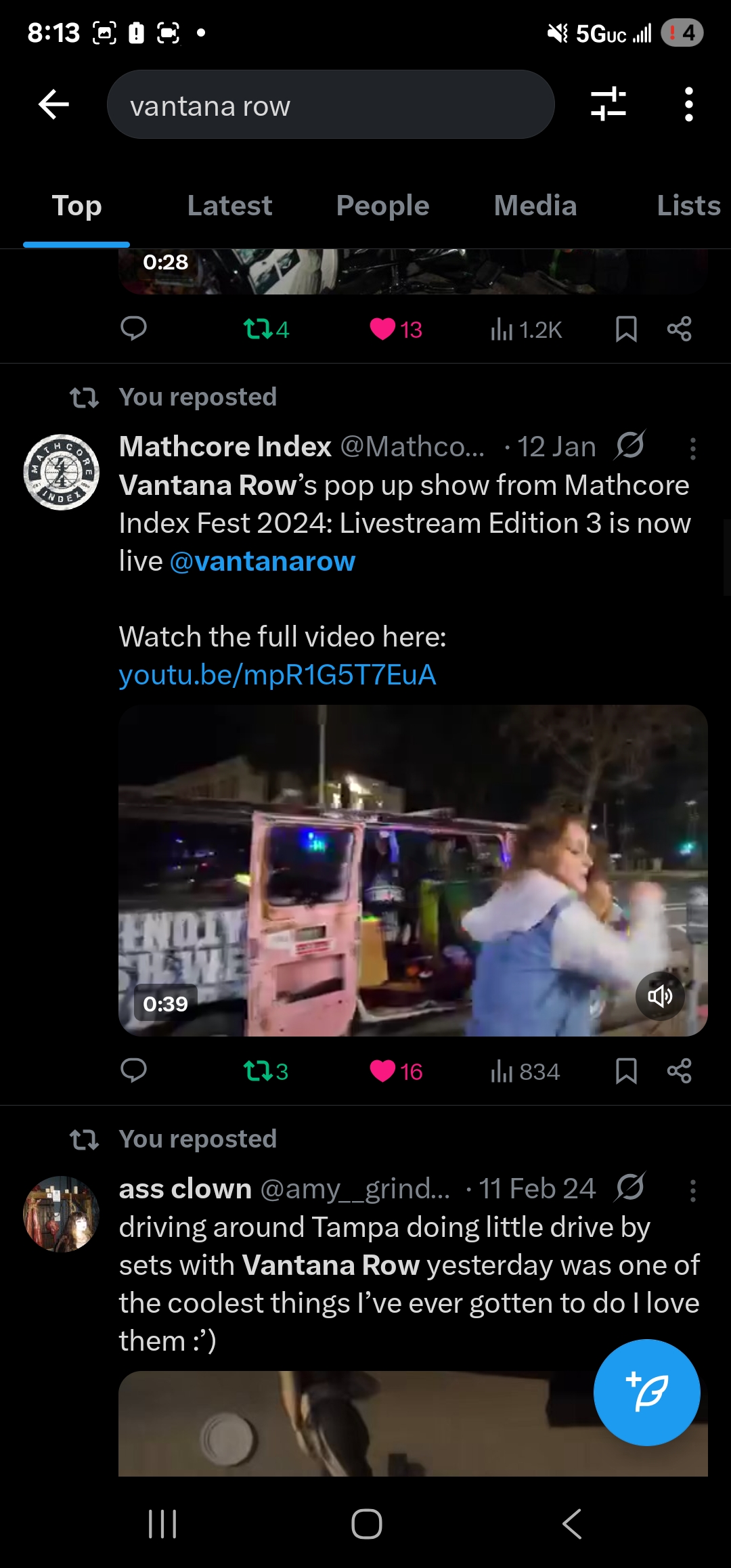Viewport: 731px width, 1568px height.
Task: Open Grok icon on ass clown post
Action: (x=630, y=1187)
